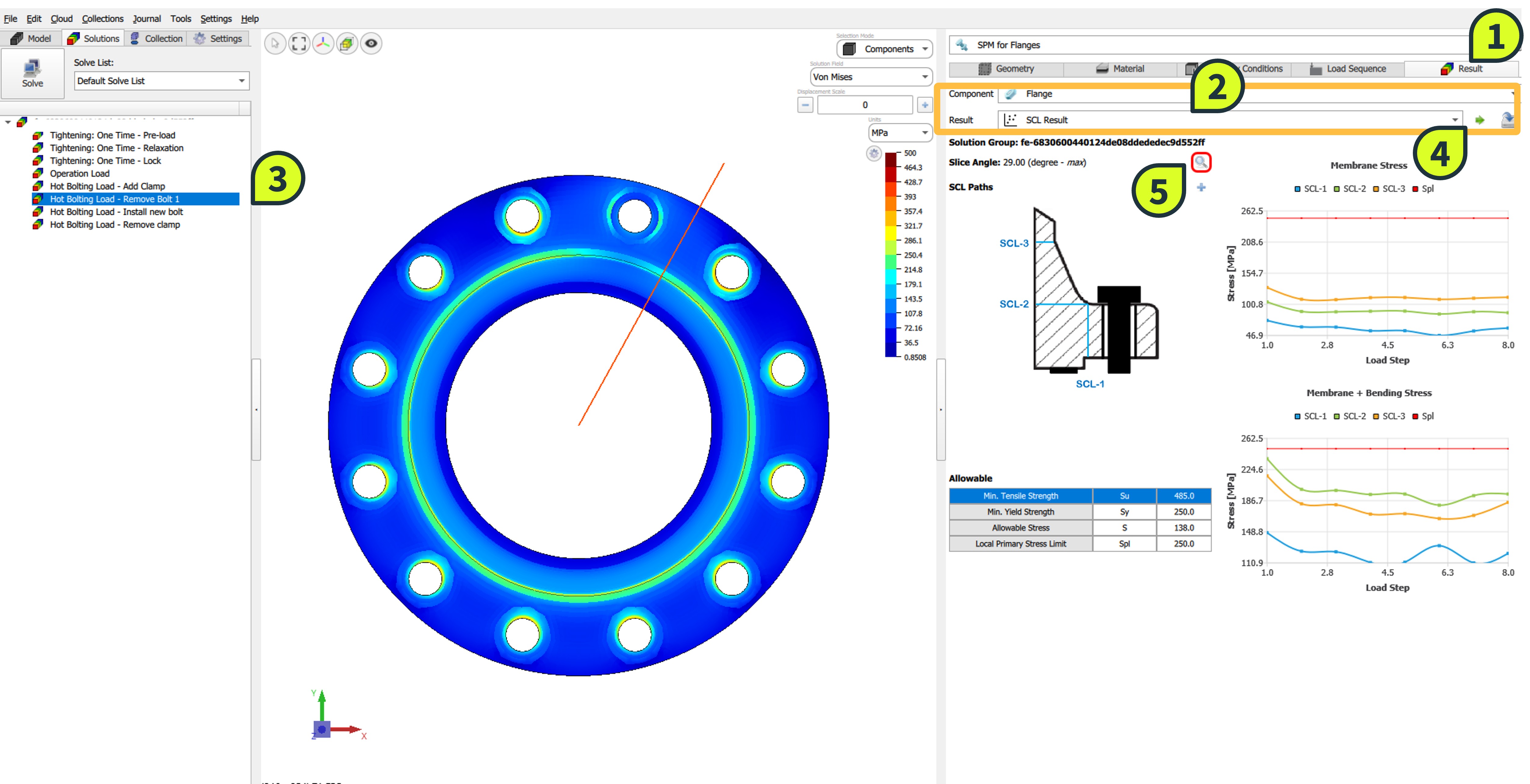The height and width of the screenshot is (784, 1530).
Task: Click the magnifier icon beside Slice Angle
Action: 1201,162
